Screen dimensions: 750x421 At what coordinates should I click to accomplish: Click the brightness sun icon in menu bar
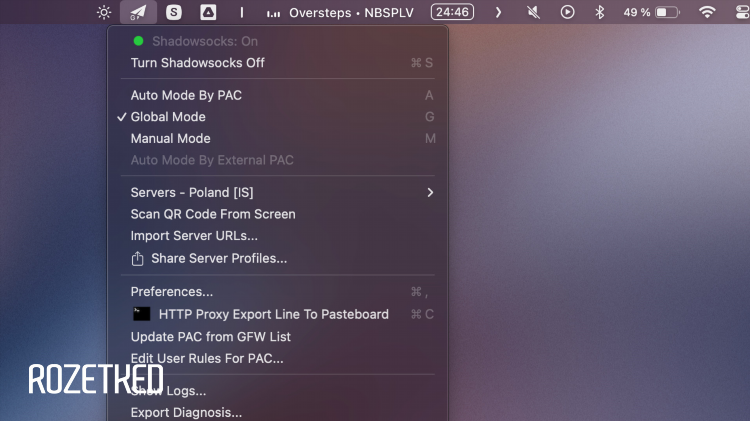pyautogui.click(x=104, y=12)
